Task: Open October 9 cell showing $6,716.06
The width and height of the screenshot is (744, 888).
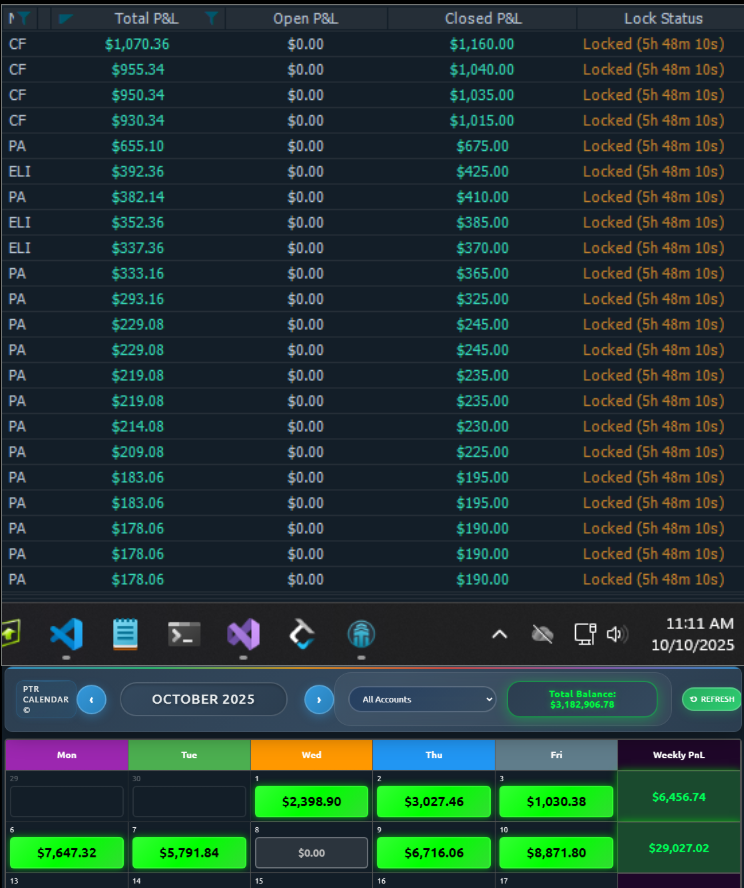Action: [x=434, y=852]
